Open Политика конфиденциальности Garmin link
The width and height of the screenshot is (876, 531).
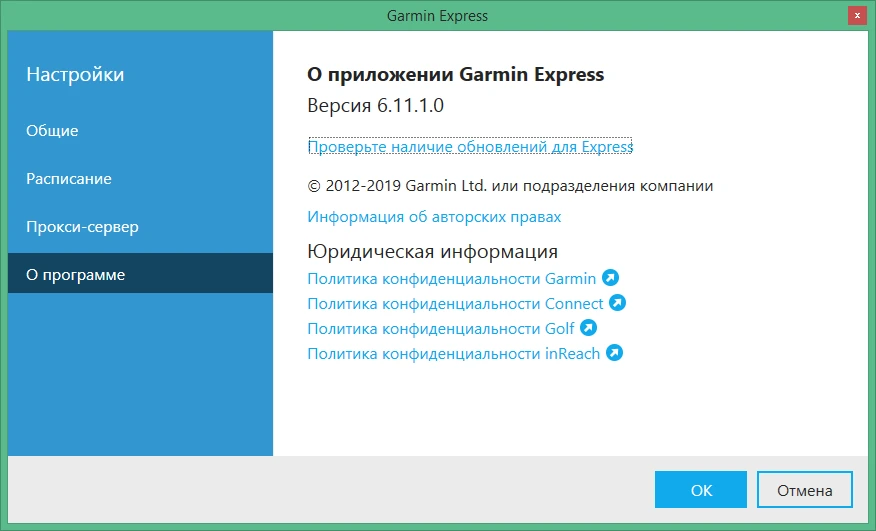click(x=451, y=278)
